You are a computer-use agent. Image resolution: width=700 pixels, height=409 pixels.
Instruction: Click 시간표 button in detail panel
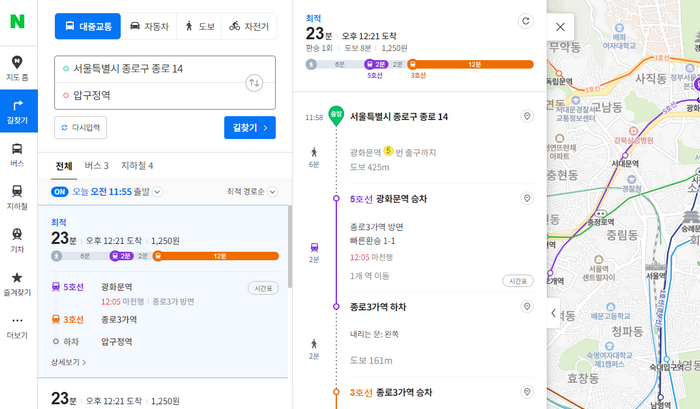[x=518, y=281]
